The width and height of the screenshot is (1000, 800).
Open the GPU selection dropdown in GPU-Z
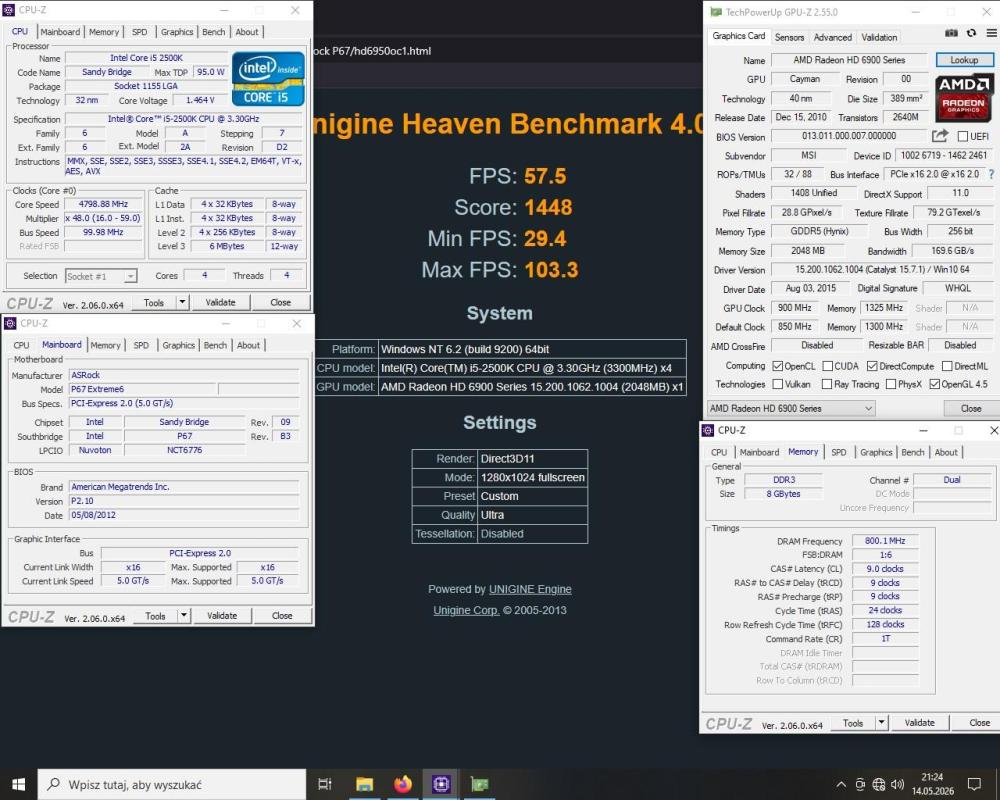coord(791,408)
